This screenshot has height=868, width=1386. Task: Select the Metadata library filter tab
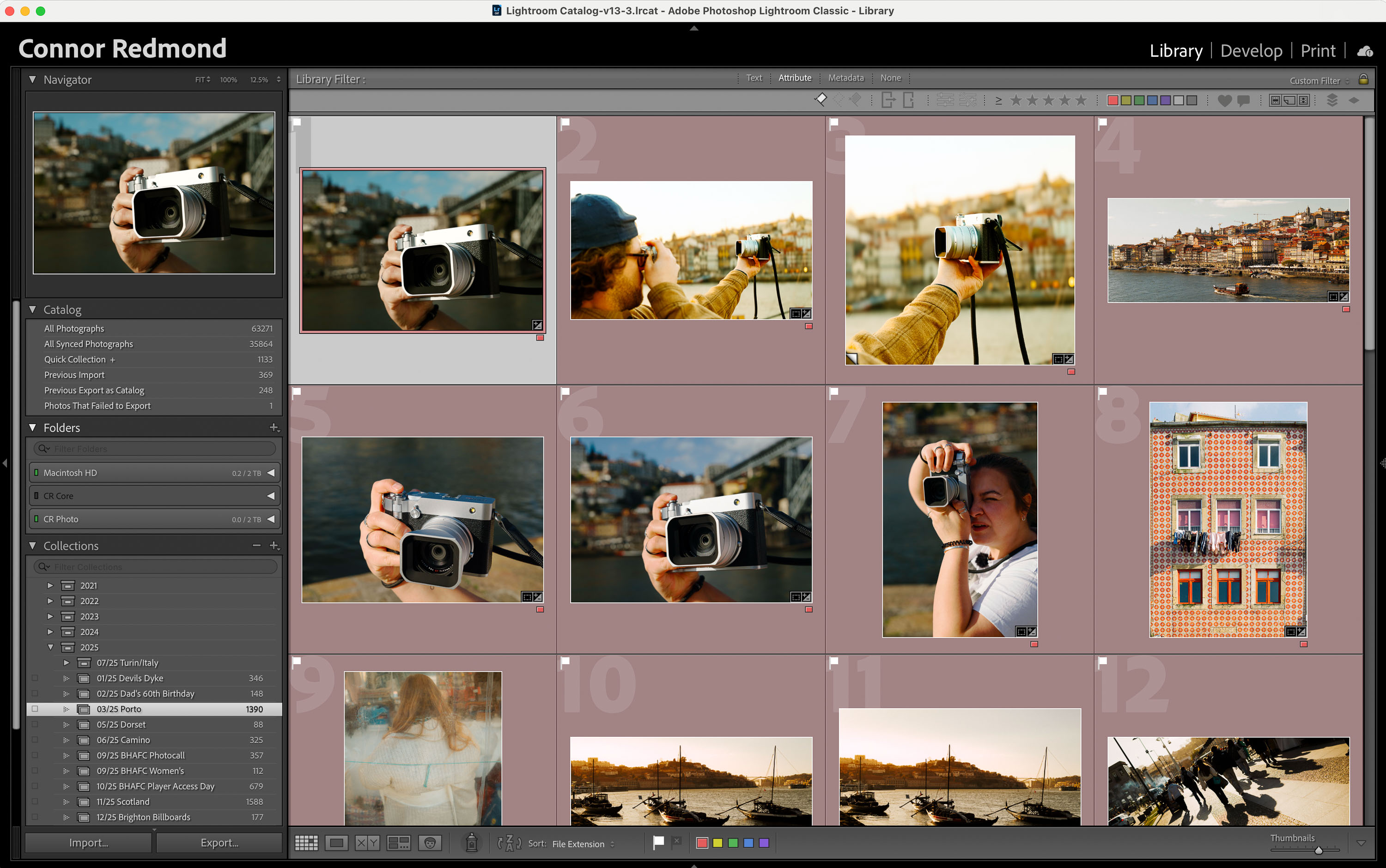coord(846,78)
